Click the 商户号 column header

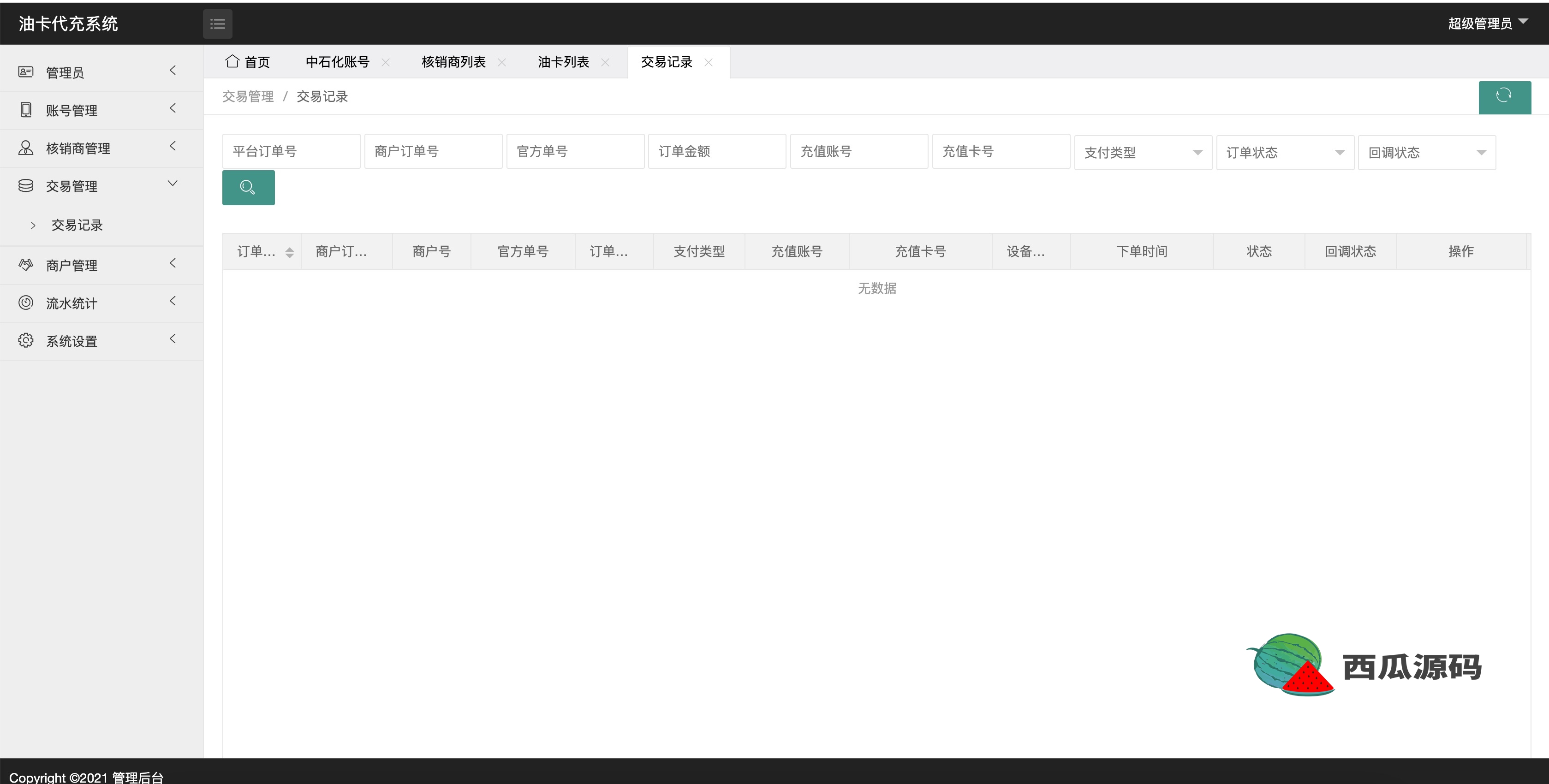pos(432,251)
